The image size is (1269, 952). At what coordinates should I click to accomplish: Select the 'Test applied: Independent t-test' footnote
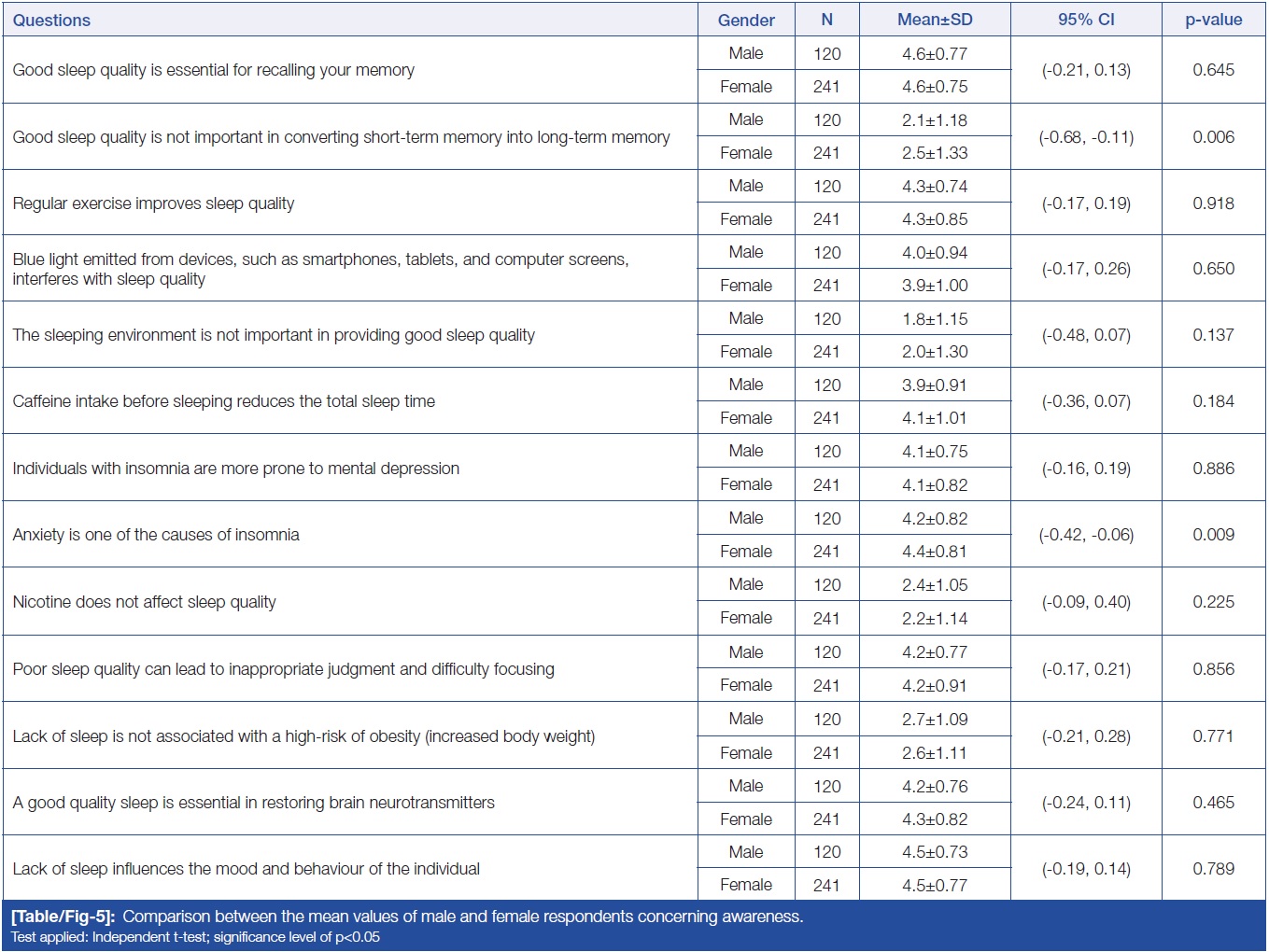195,937
